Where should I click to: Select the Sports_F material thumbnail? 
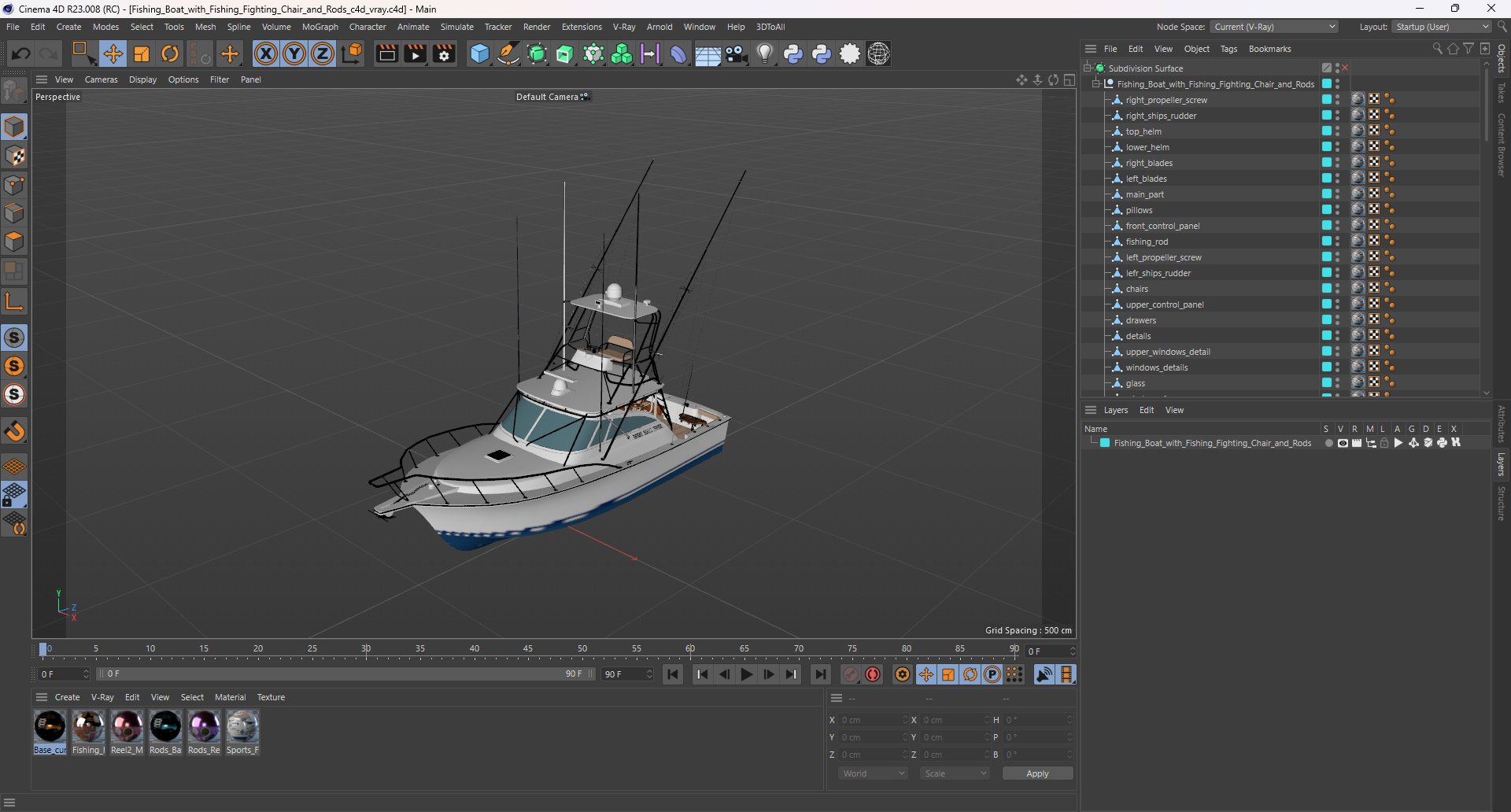(x=242, y=727)
